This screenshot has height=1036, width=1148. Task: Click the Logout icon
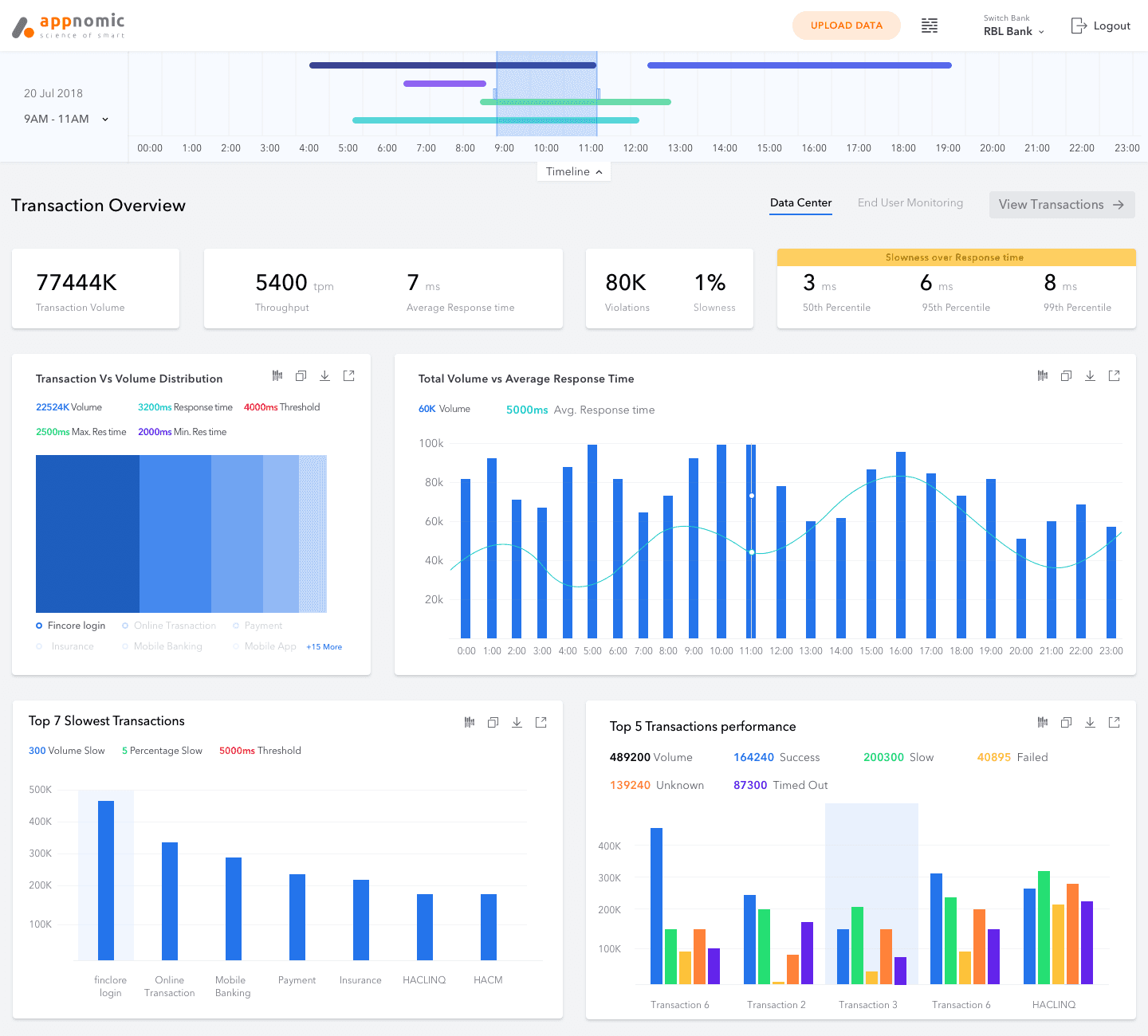(x=1079, y=26)
